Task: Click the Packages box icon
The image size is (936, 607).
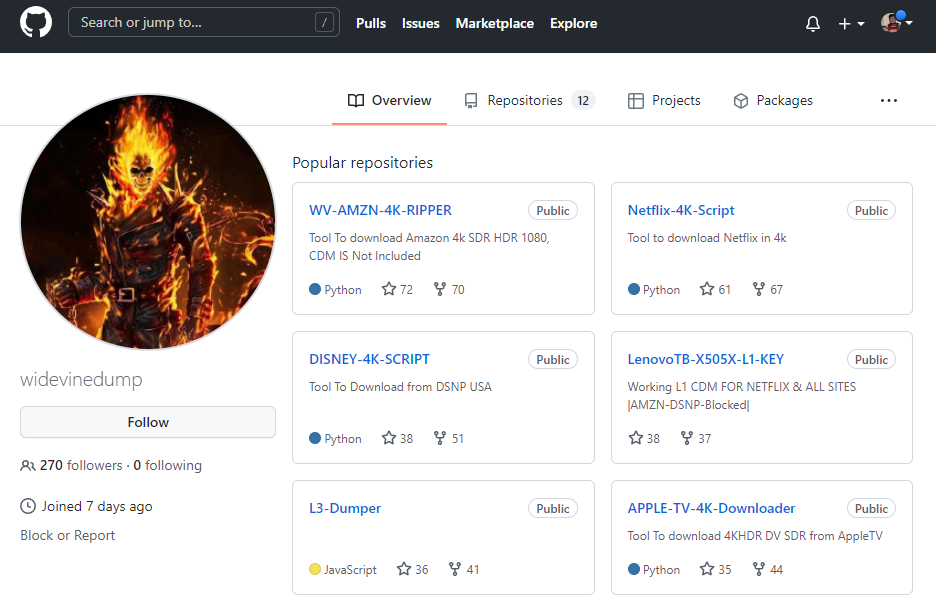Action: tap(740, 100)
